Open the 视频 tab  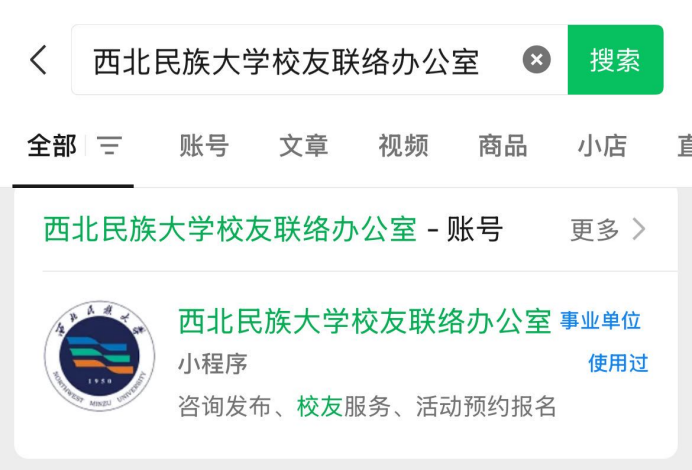click(403, 145)
